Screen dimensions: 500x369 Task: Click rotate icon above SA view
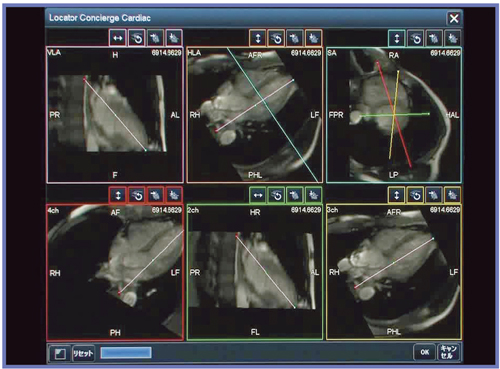(416, 38)
